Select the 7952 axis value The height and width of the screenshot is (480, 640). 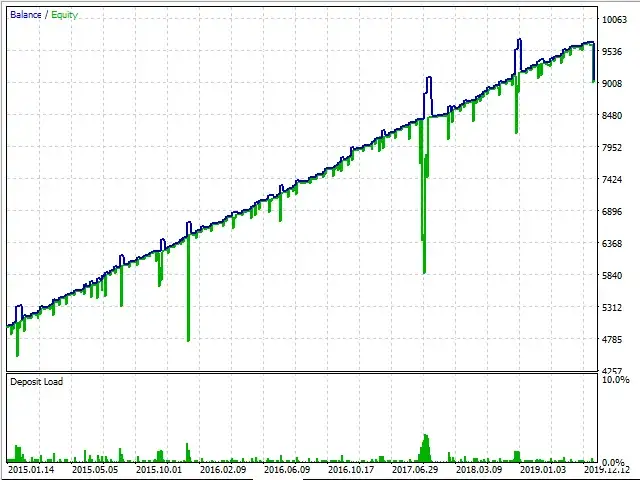[x=612, y=147]
